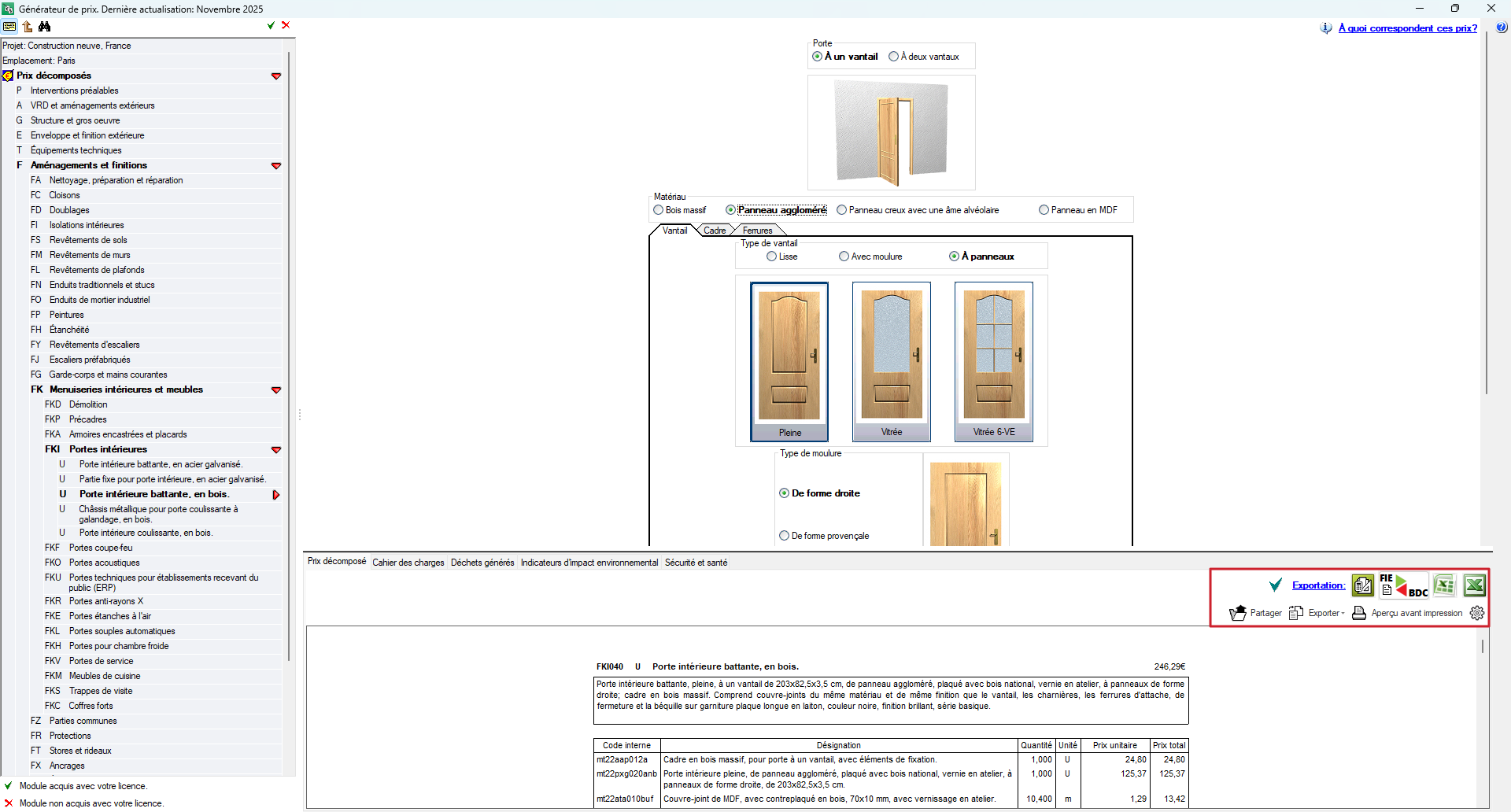Select the 'Vitrée' door thumbnail
The height and width of the screenshot is (812, 1511).
pos(892,362)
